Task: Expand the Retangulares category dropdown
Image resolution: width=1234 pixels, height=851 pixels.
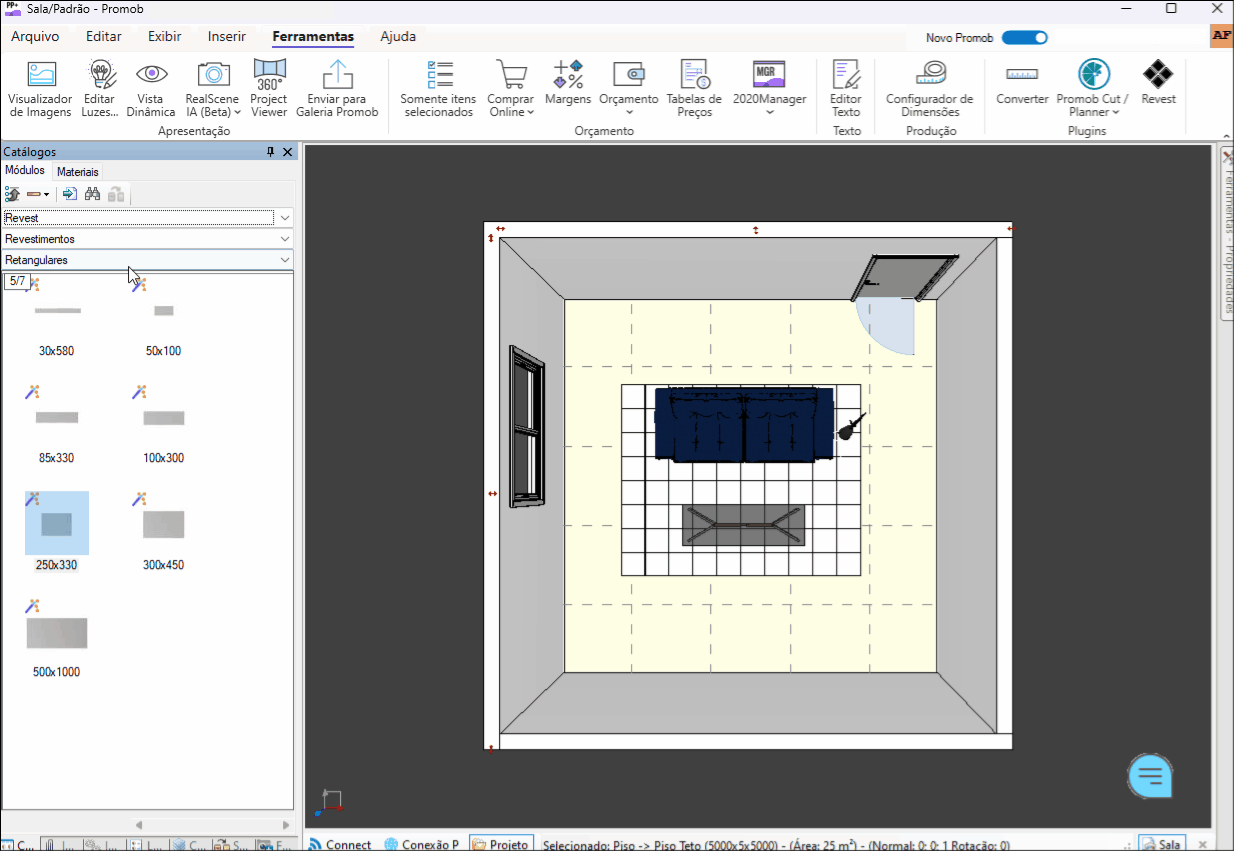Action: [285, 260]
